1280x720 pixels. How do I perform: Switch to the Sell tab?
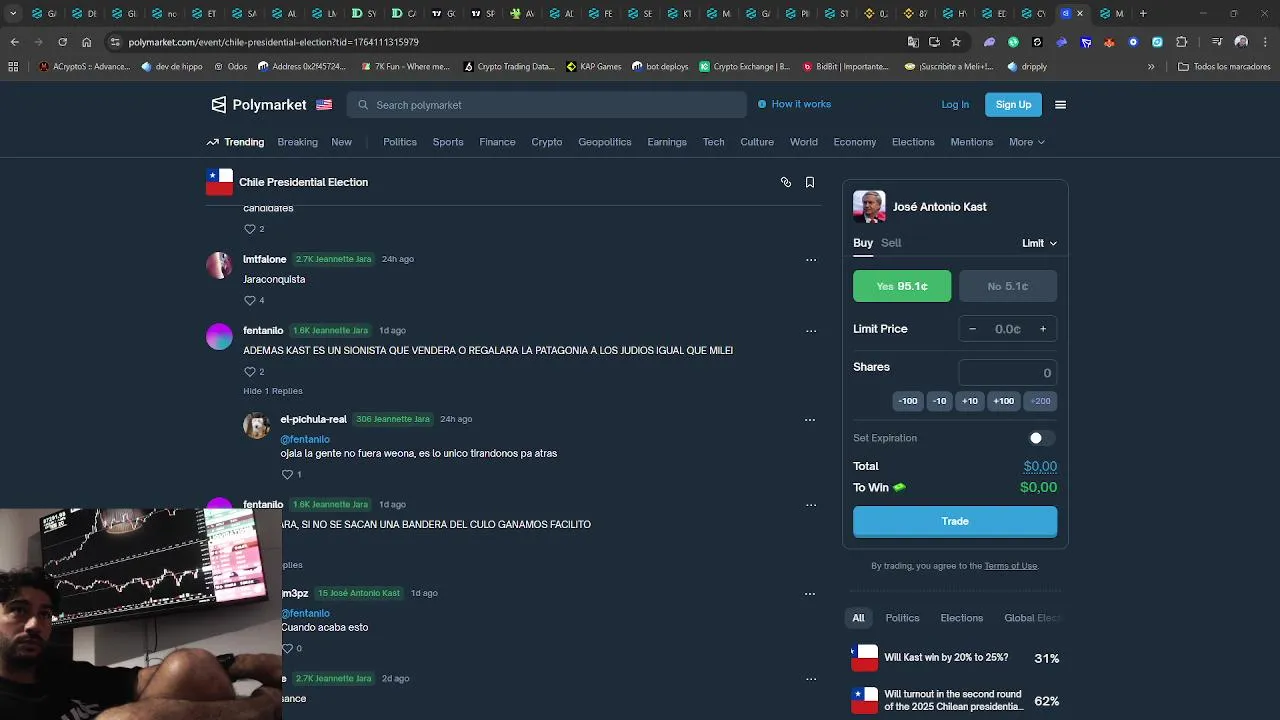click(x=891, y=243)
